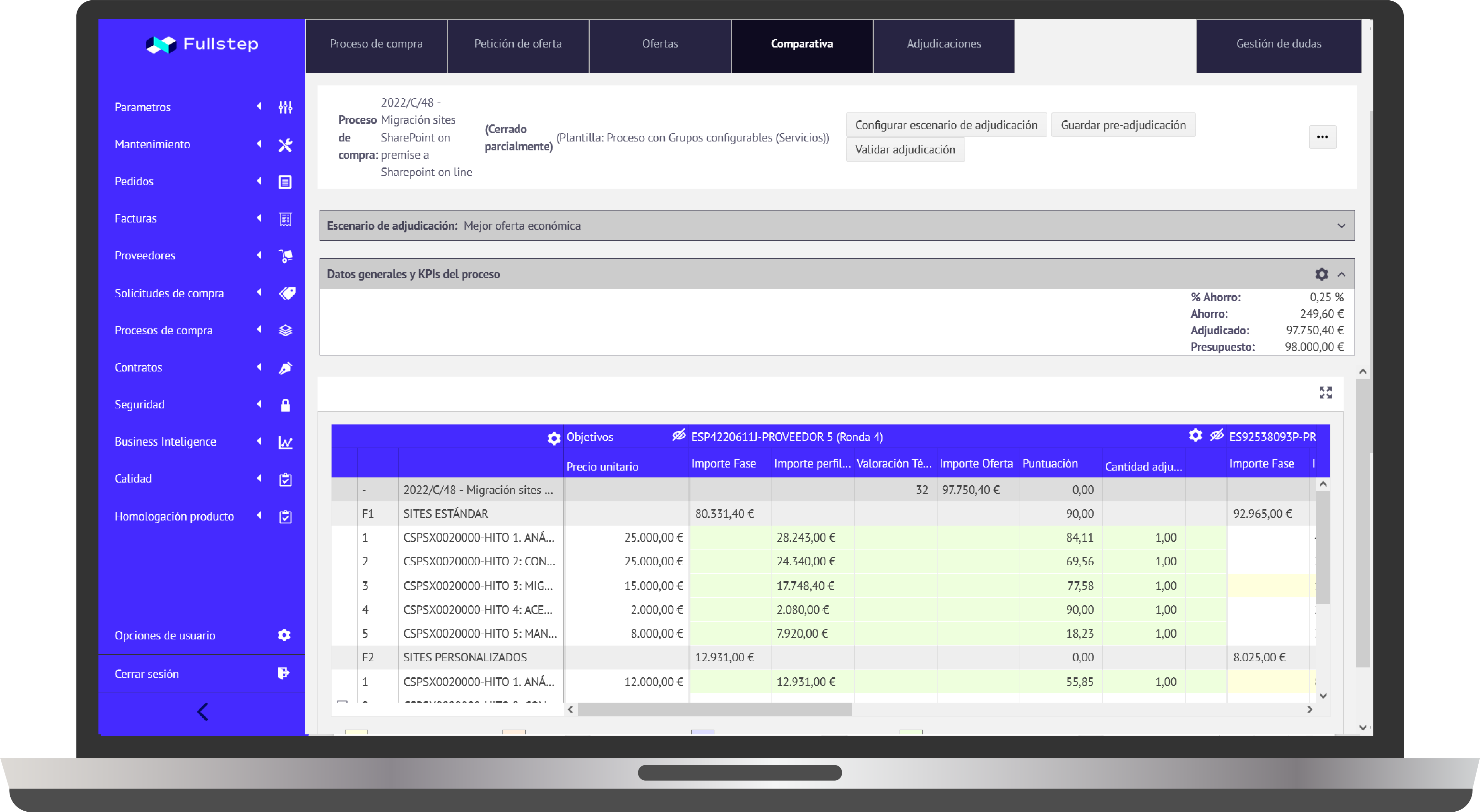The image size is (1480, 812).
Task: Expand Escenario de adjudicación dropdown
Action: [1341, 226]
